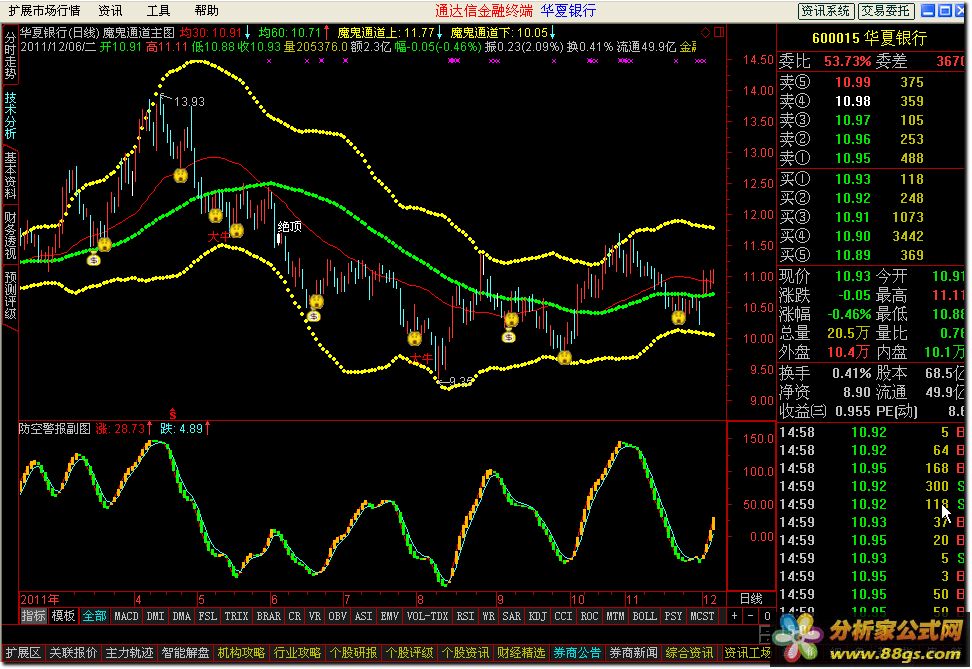The height and width of the screenshot is (669, 972).
Task: Select the RSI indicator
Action: [x=465, y=616]
